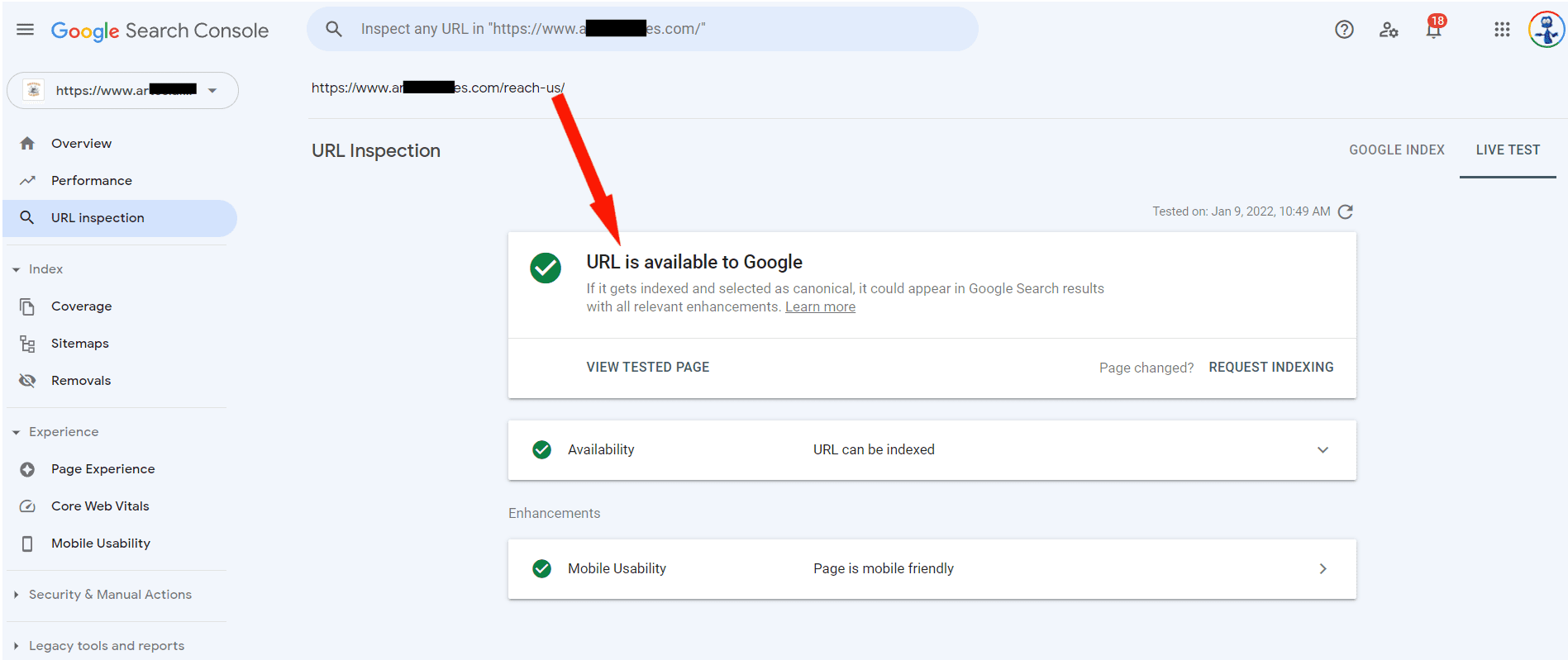
Task: Click the Sitemaps tree icon
Action: tap(27, 344)
